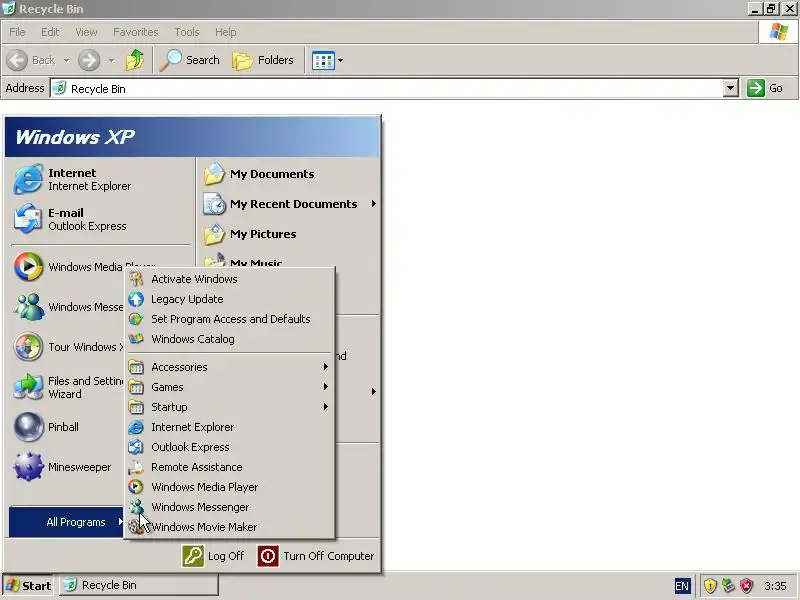Open the Favorites menu
800x600 pixels.
(136, 32)
